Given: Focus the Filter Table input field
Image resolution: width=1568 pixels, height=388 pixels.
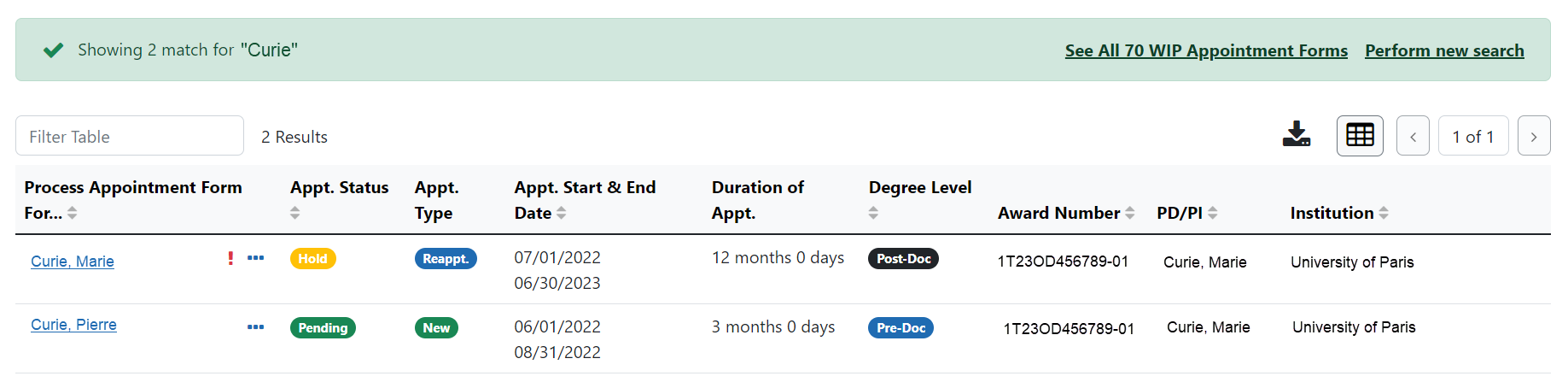Looking at the screenshot, I should [130, 136].
